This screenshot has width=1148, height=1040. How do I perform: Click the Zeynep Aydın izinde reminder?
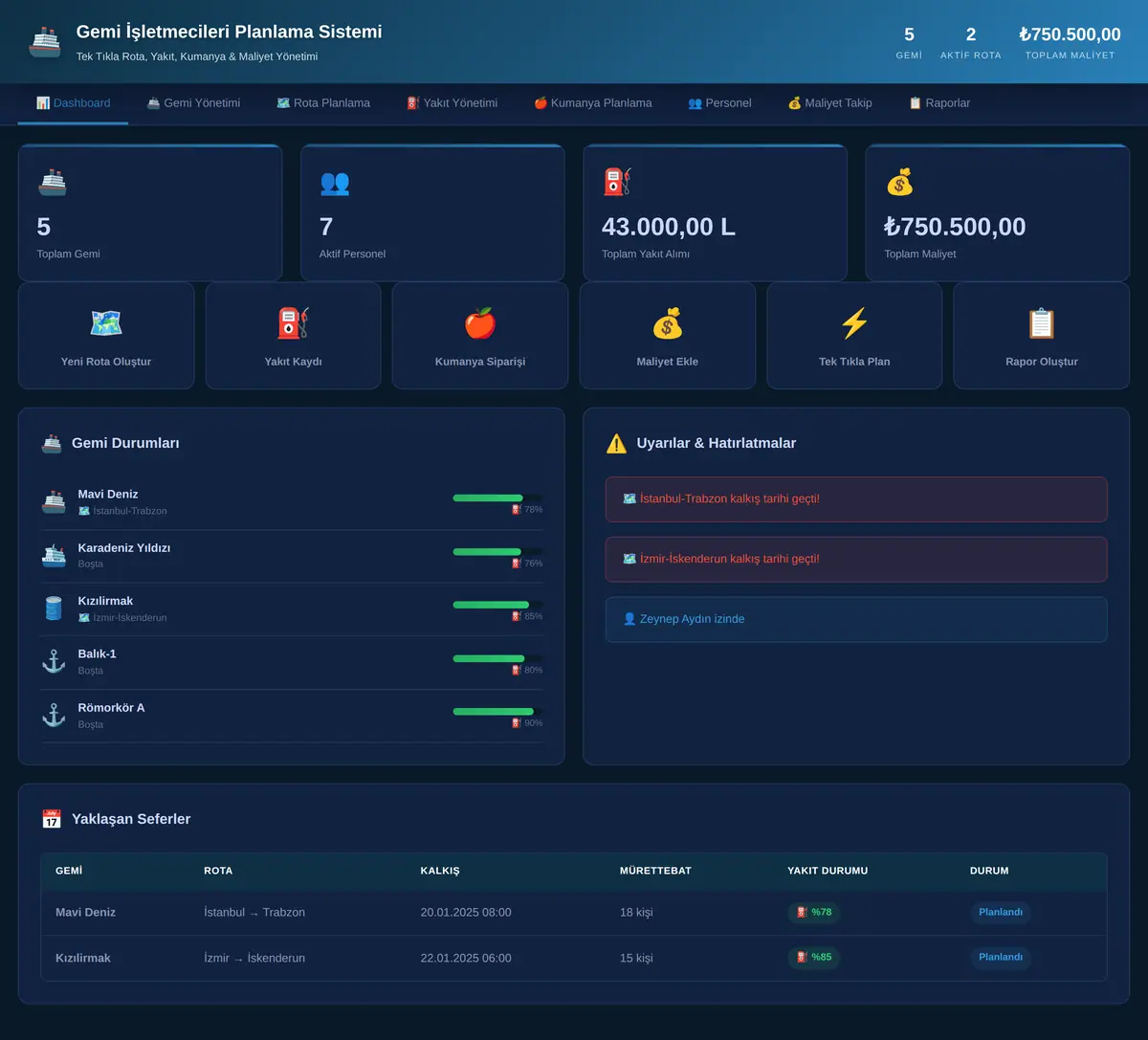pos(856,620)
